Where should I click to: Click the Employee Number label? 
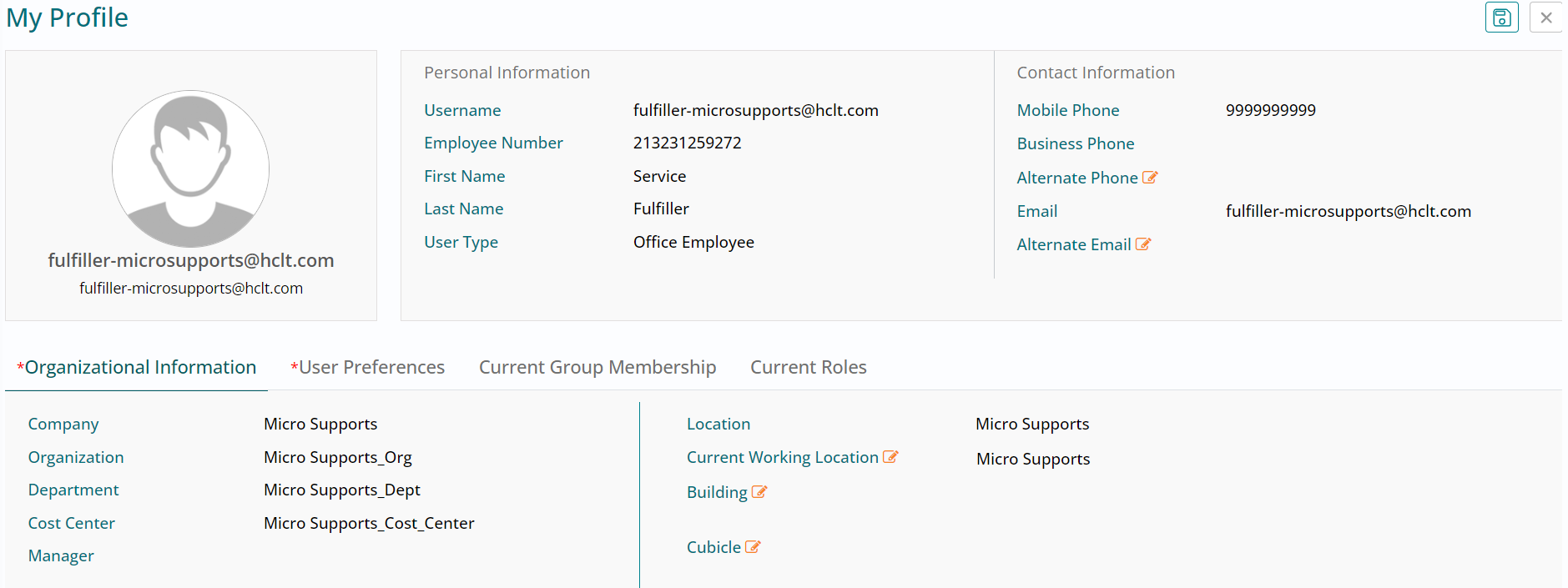pyautogui.click(x=493, y=143)
